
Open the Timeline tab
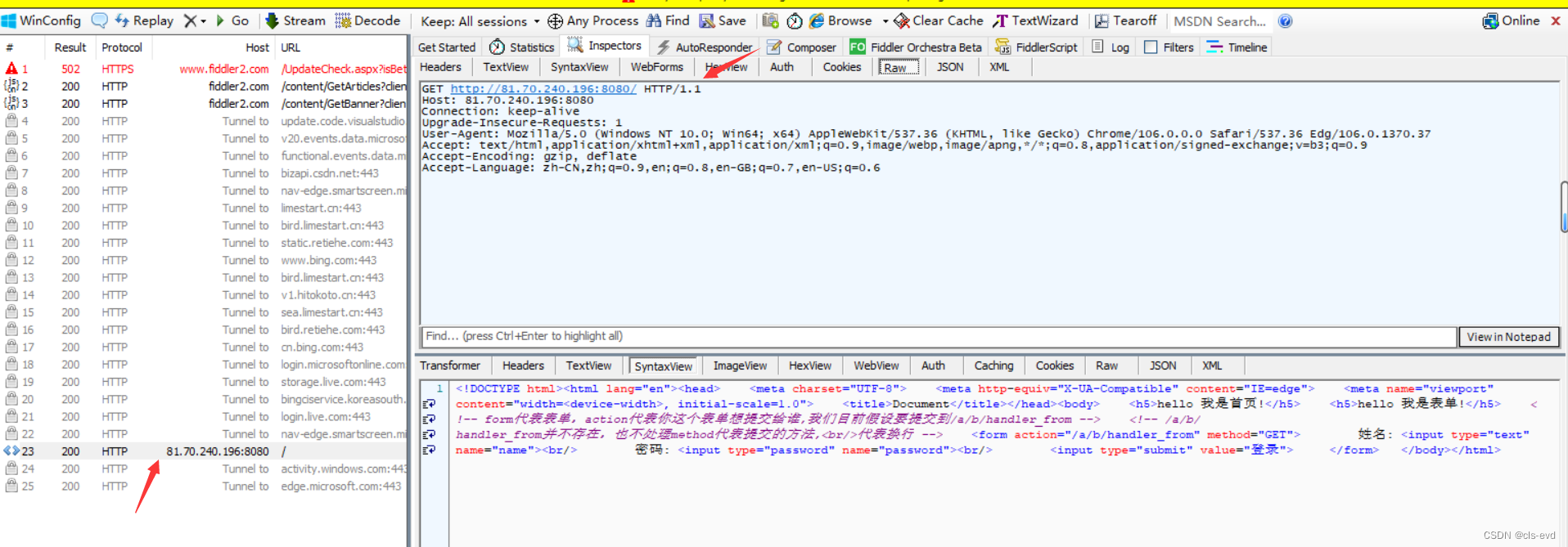point(1237,47)
